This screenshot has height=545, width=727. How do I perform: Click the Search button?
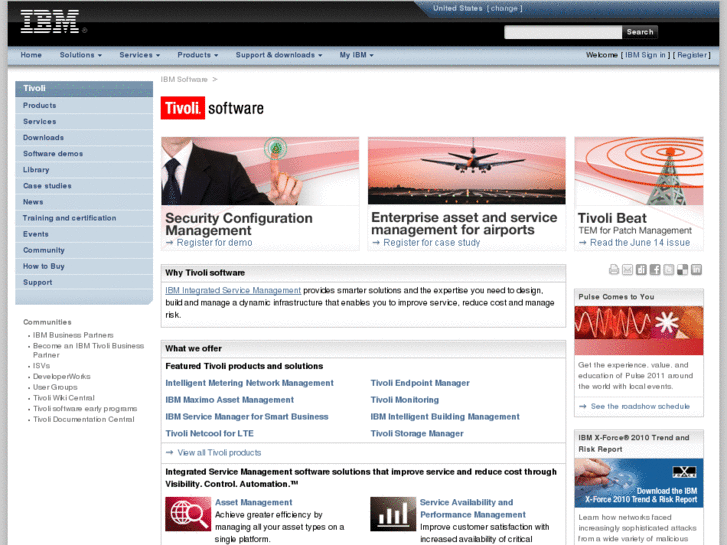pos(639,32)
